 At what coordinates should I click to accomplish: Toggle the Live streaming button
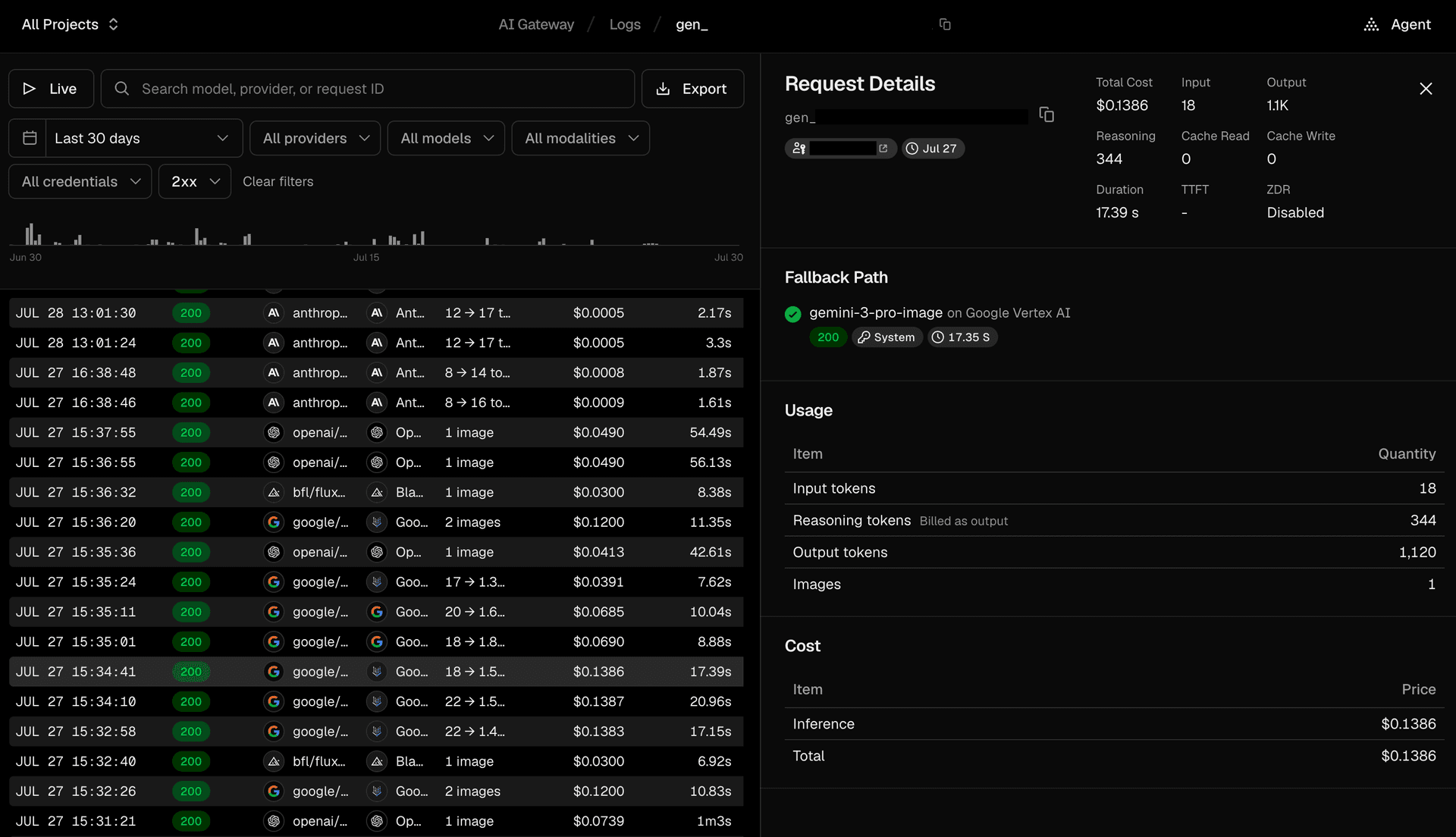coord(52,89)
